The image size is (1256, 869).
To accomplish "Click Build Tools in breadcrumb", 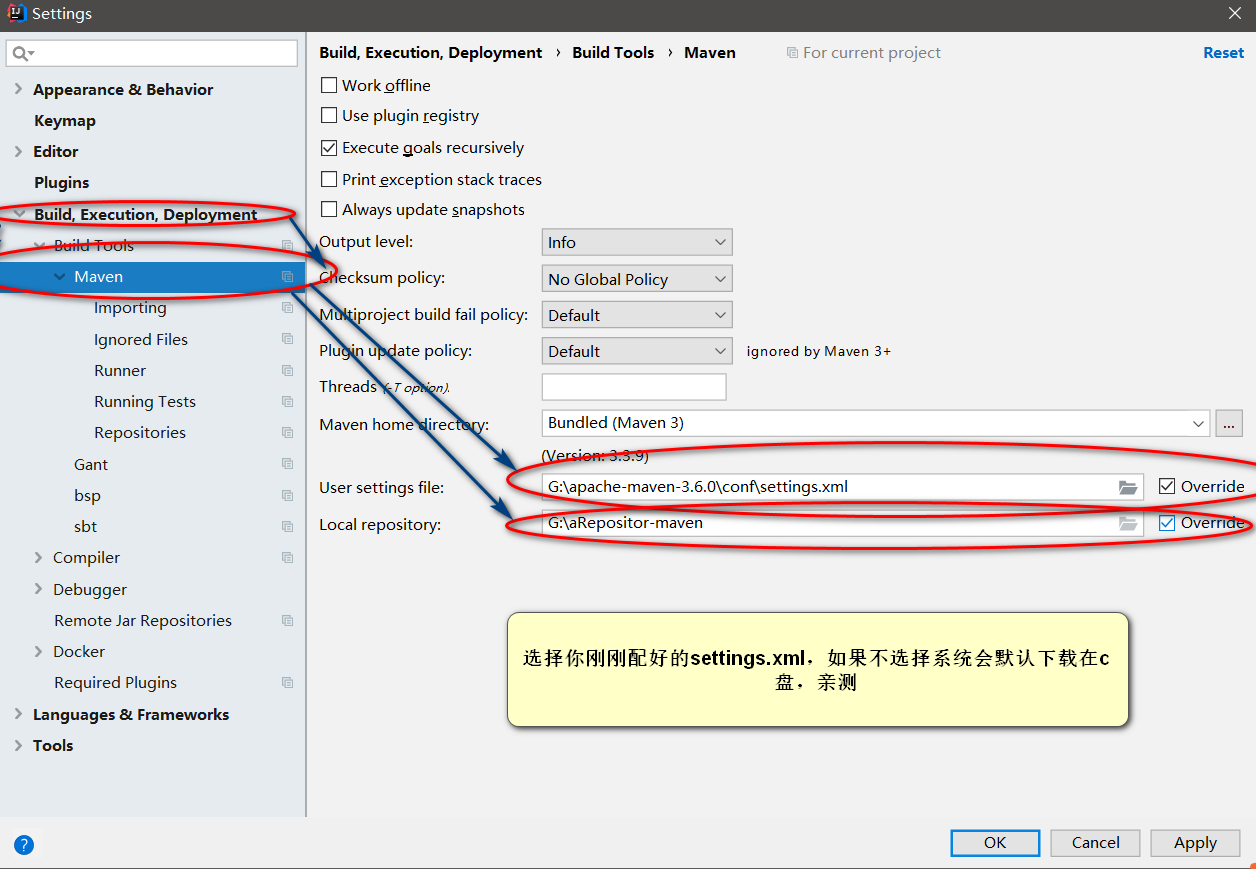I will (x=613, y=53).
